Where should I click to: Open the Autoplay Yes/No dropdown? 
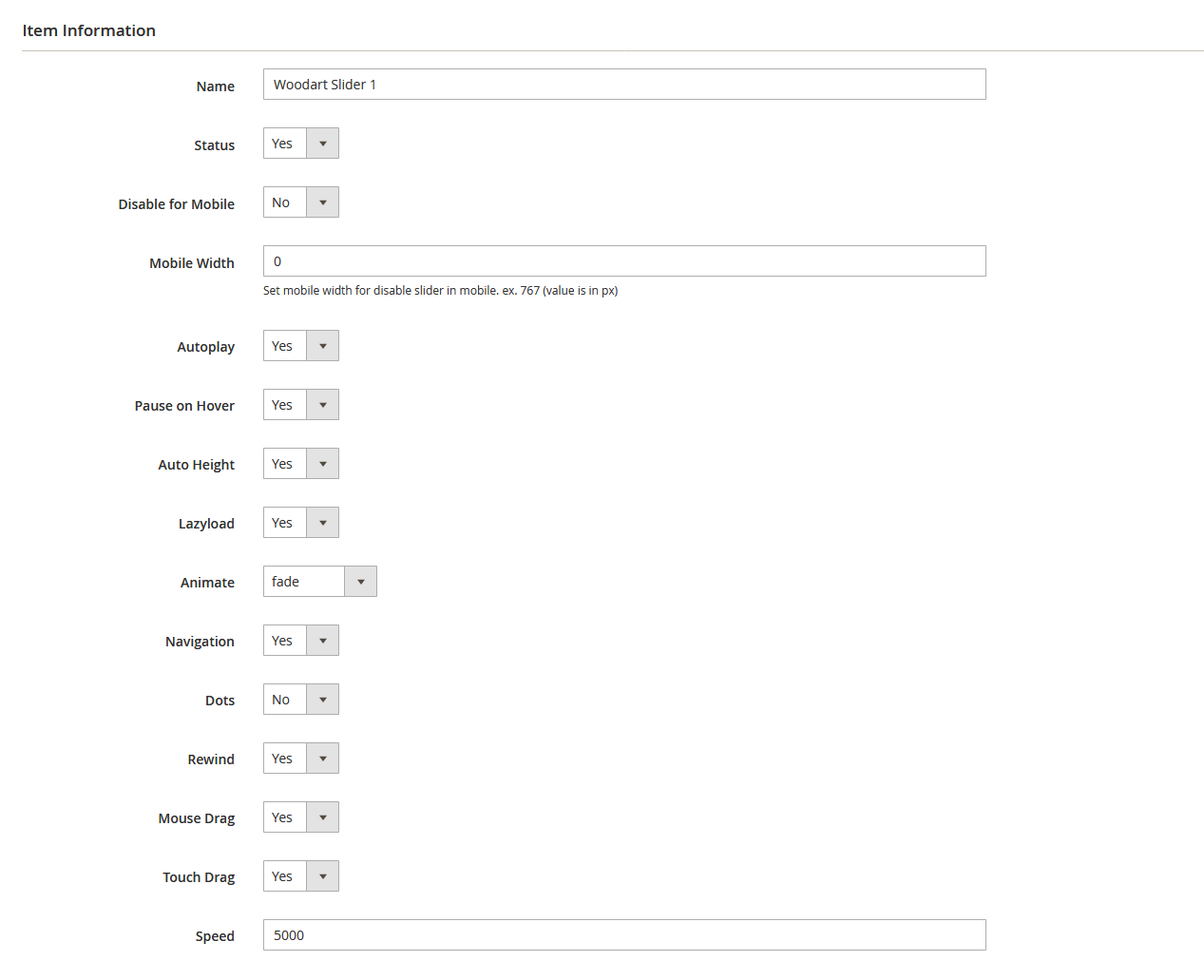[300, 346]
